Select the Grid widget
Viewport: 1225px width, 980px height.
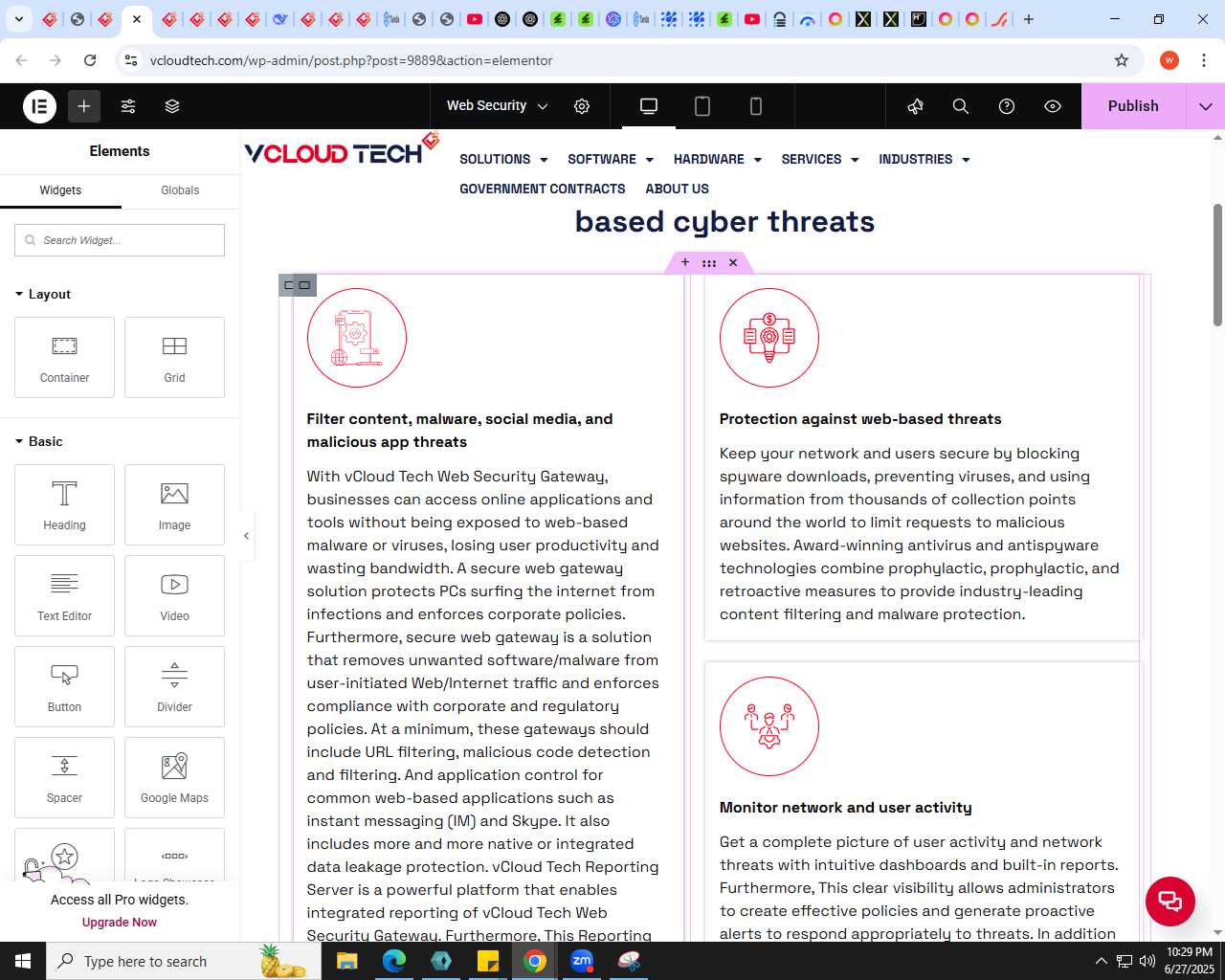(x=174, y=357)
